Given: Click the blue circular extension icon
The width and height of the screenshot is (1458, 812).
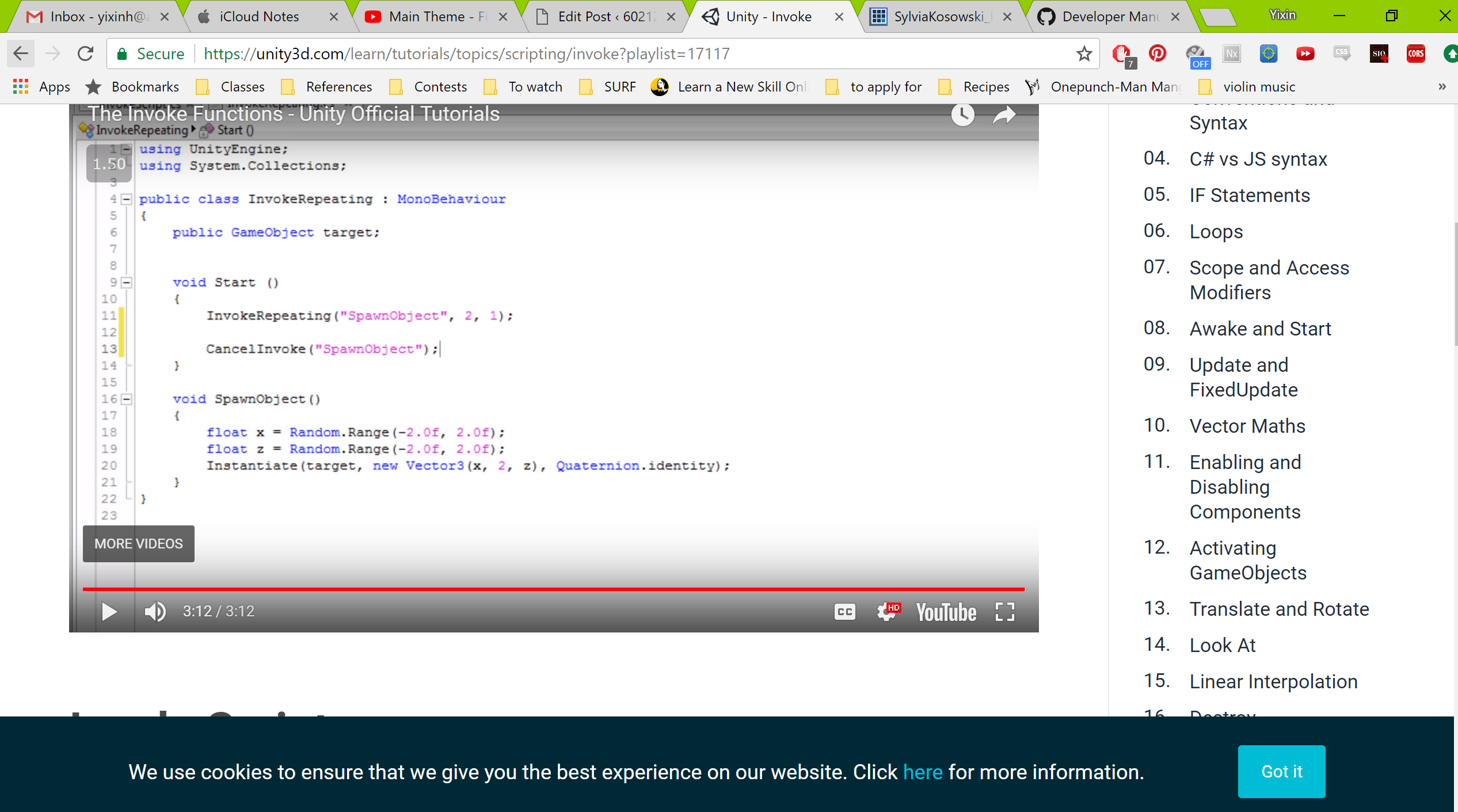Looking at the screenshot, I should [1269, 54].
